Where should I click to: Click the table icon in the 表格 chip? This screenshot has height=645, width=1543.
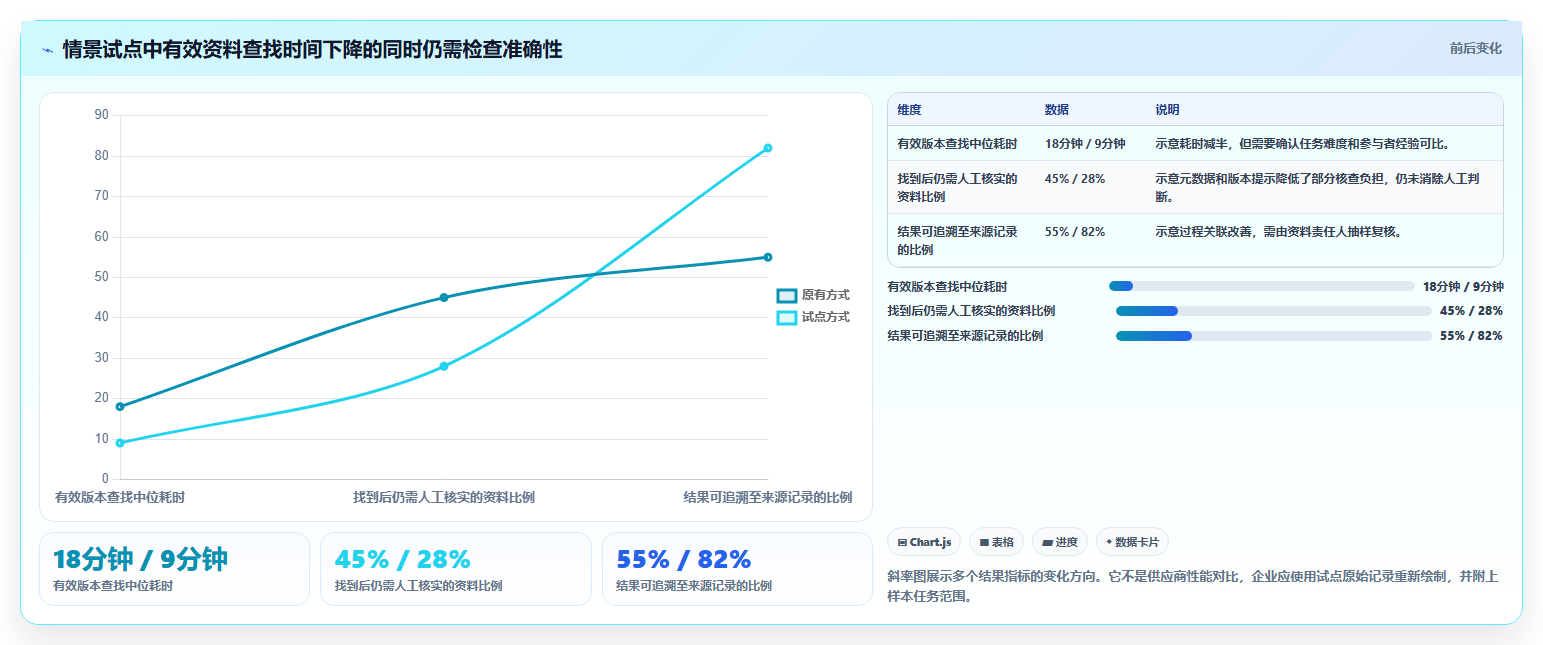click(984, 542)
